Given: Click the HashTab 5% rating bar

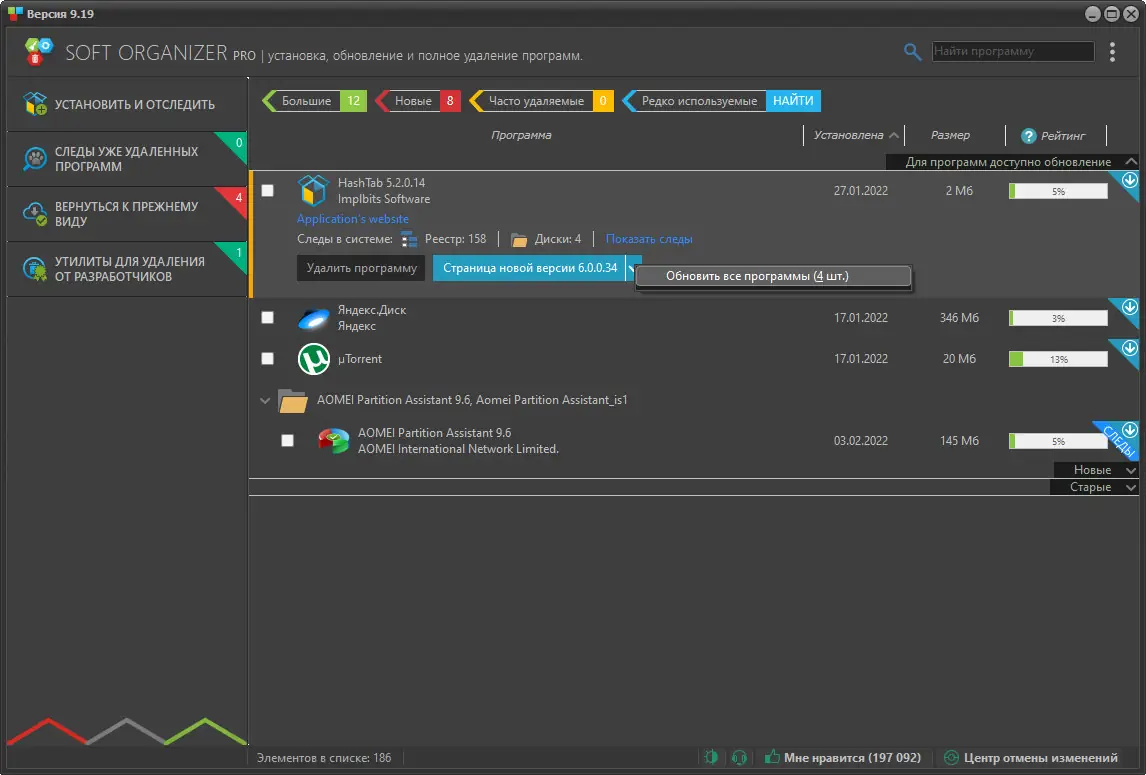Looking at the screenshot, I should click(x=1058, y=192).
